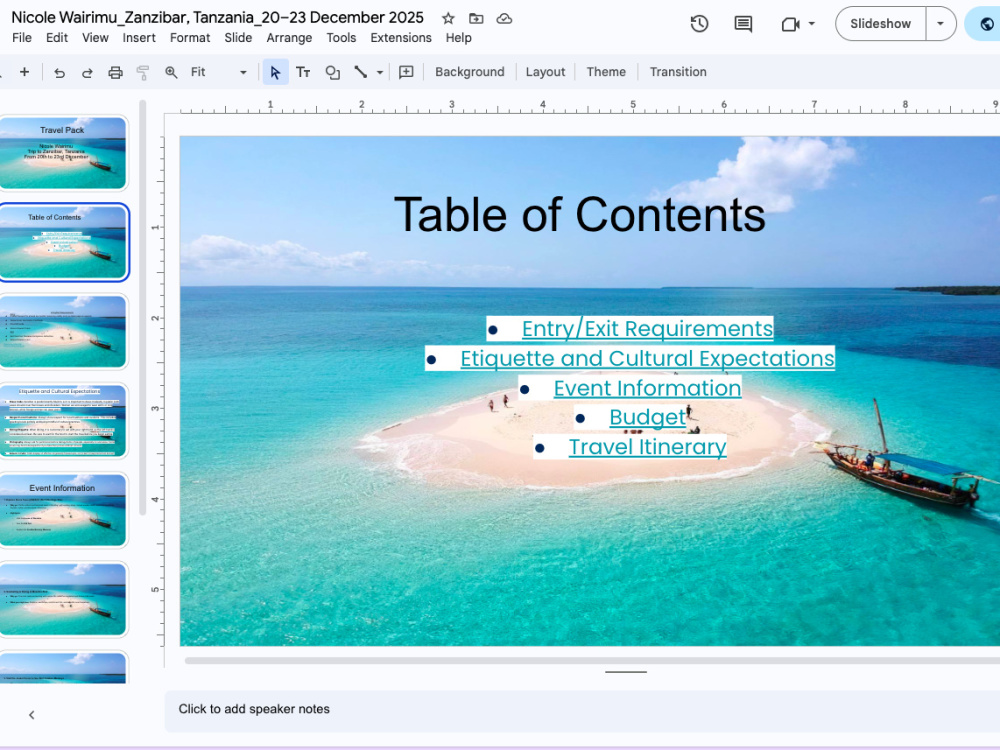Screen dimensions: 1000x750
Task: Add a comment from toolbar
Action: (x=406, y=72)
